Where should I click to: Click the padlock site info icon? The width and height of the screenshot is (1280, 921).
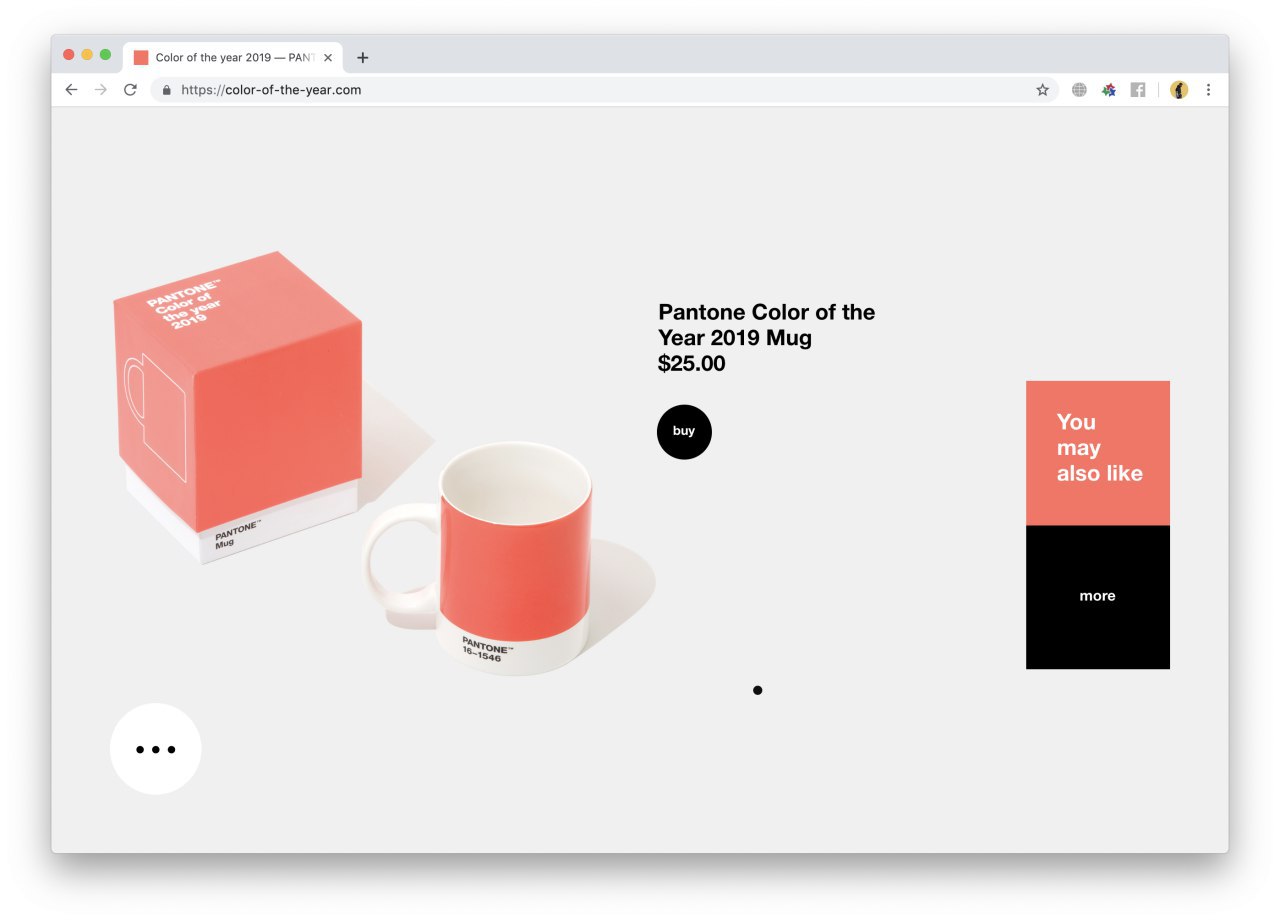coord(166,90)
